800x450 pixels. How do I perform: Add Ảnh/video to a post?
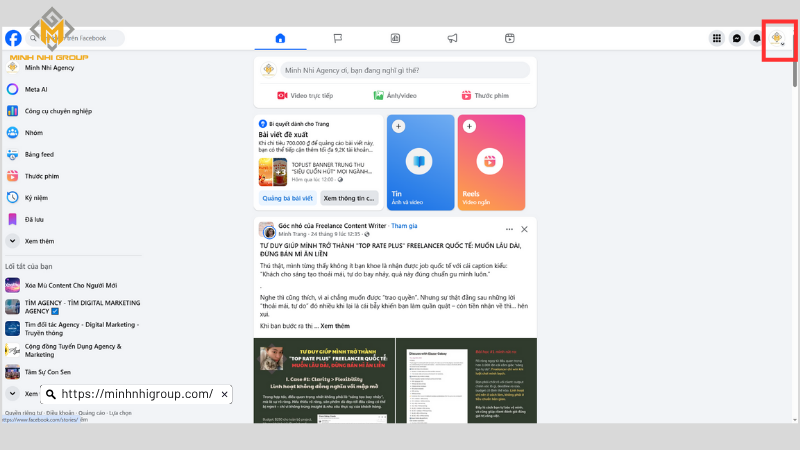(395, 95)
